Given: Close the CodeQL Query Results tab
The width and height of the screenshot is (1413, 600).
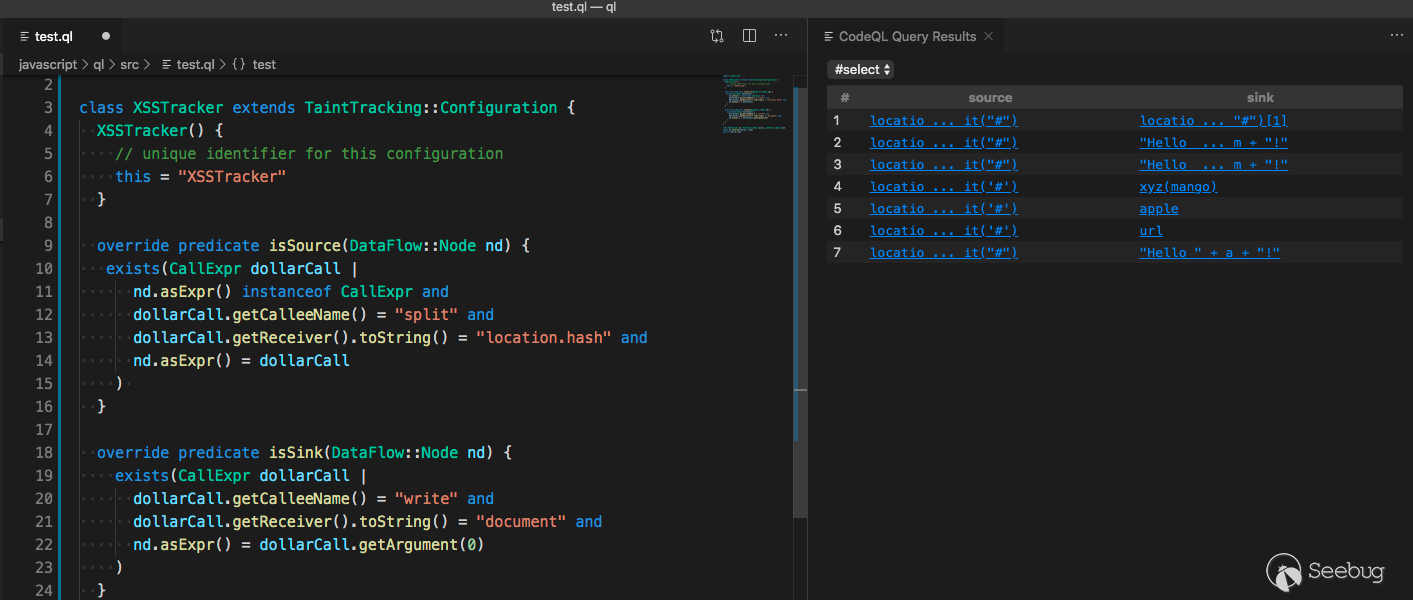Looking at the screenshot, I should pos(988,36).
